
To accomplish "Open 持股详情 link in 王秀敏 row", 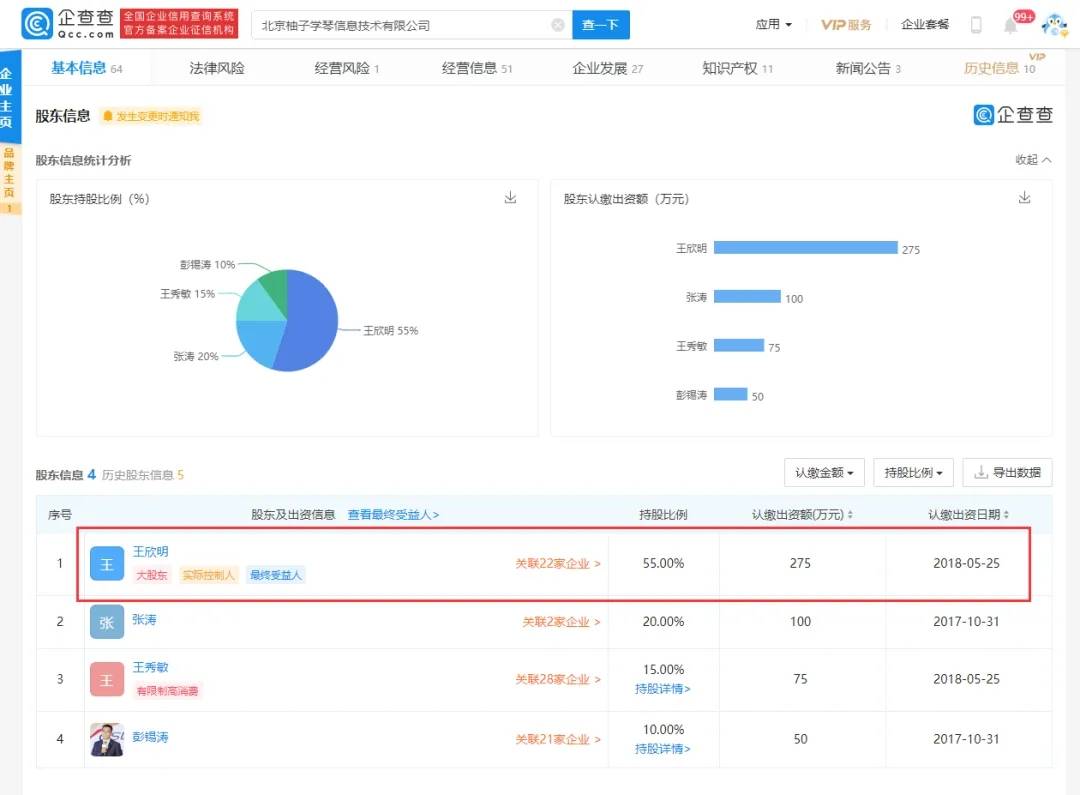I will pos(663,689).
